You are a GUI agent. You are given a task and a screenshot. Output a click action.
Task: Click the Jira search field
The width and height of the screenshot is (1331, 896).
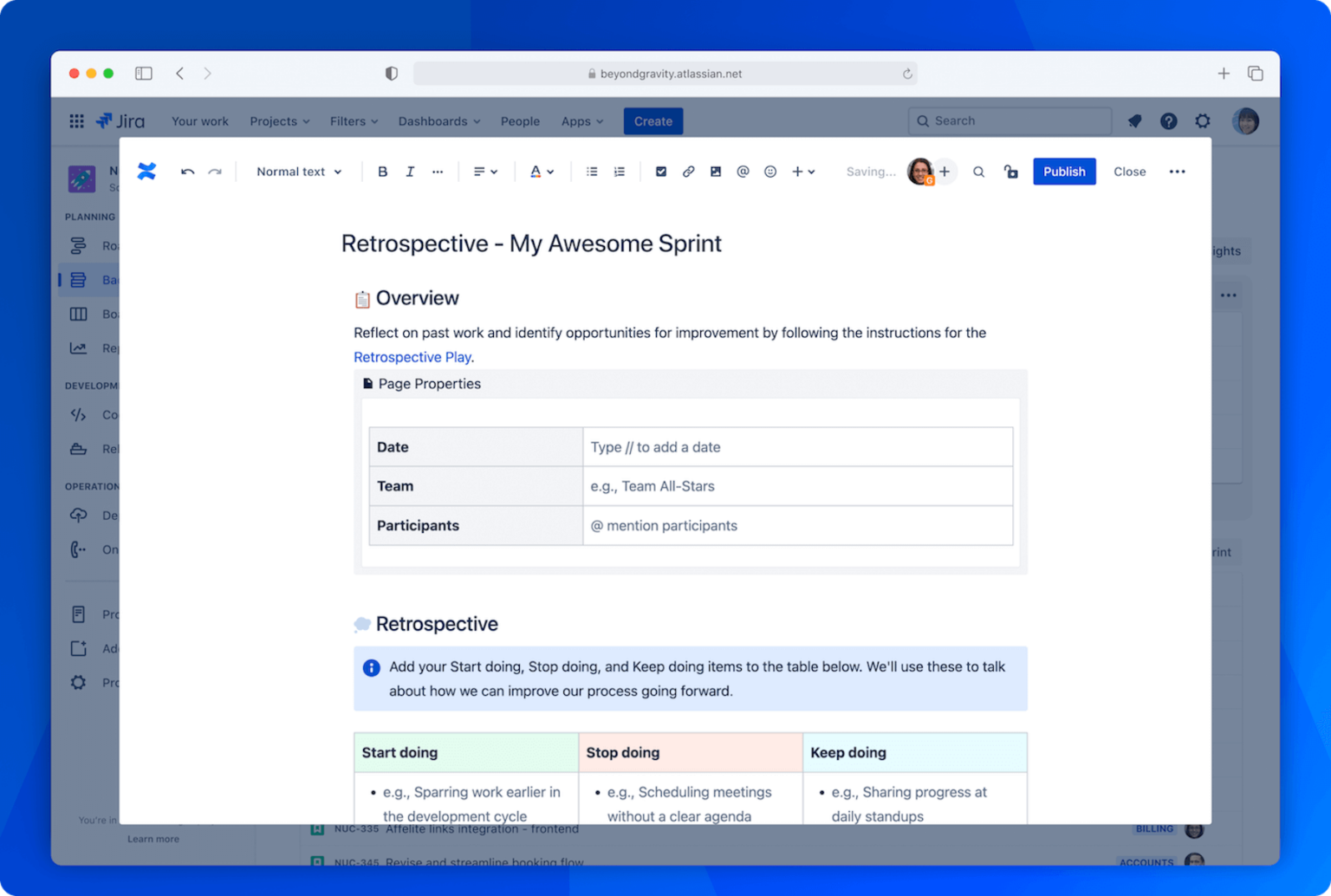(1009, 120)
